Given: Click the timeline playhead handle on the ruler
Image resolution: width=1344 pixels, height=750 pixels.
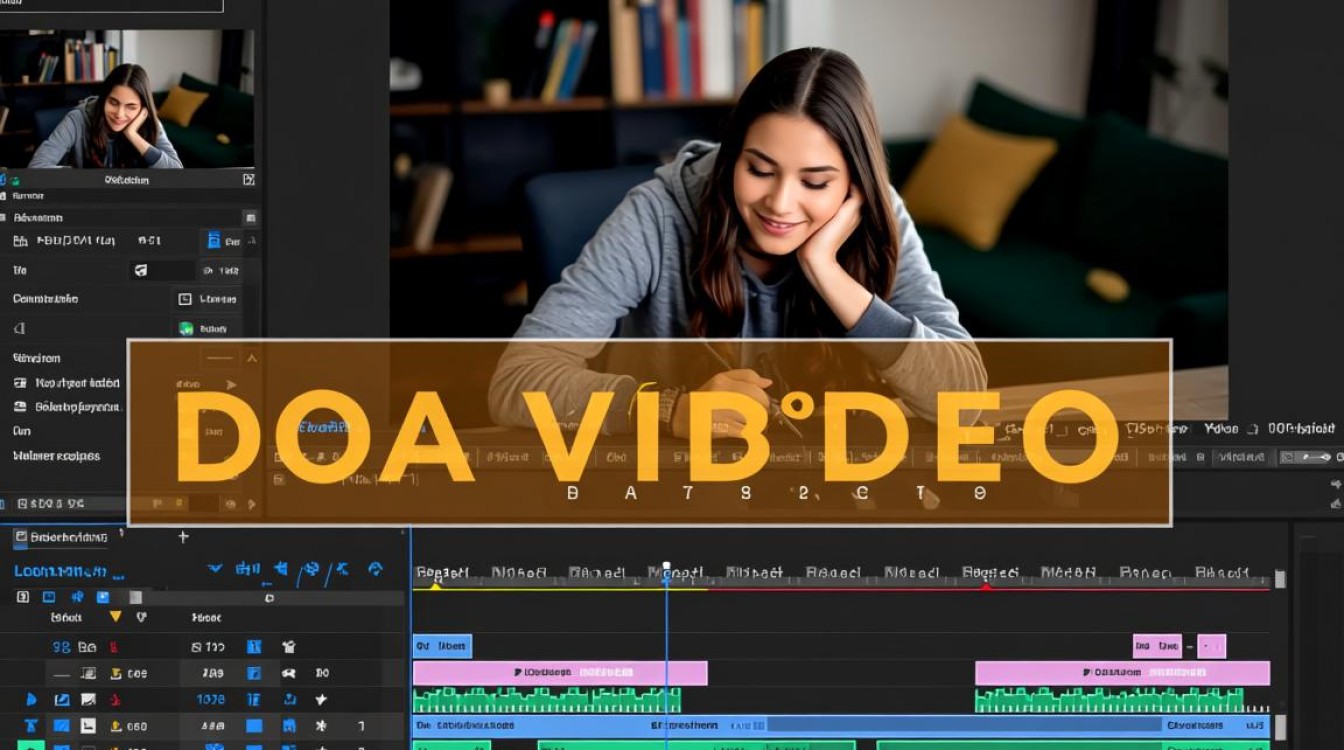Looking at the screenshot, I should 667,568.
